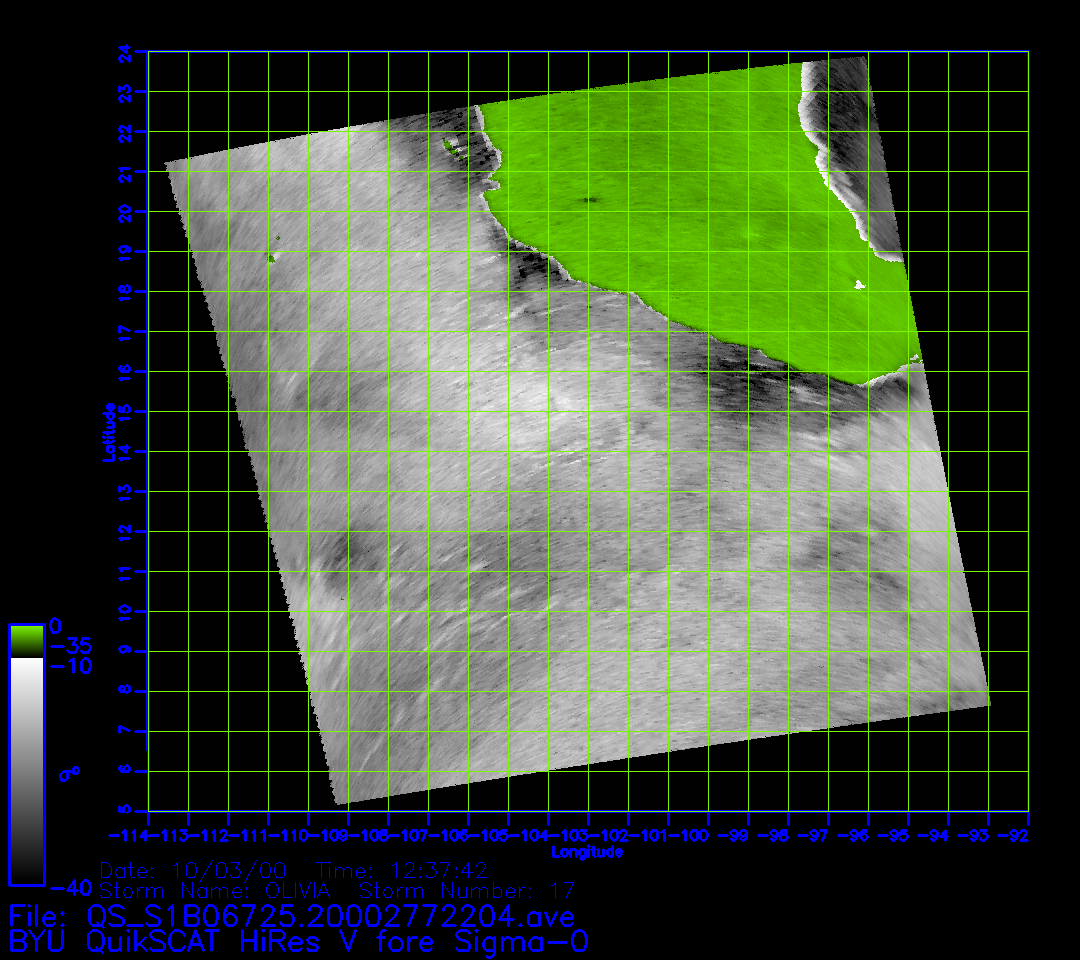Click the Time: 12:37:42 text
This screenshot has width=1080, height=960.
(401, 869)
